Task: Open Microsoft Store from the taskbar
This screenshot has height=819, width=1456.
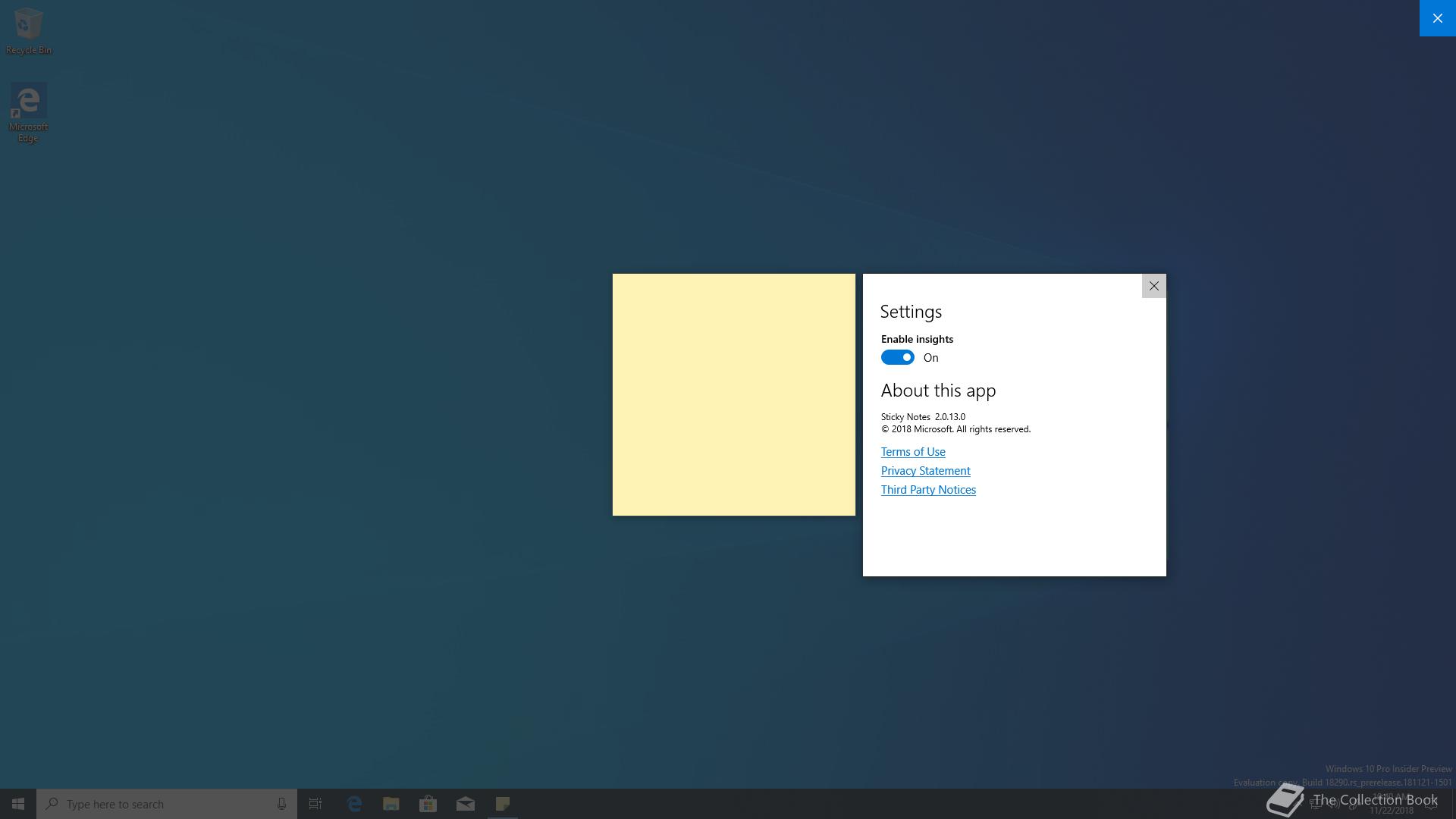Action: (x=428, y=804)
